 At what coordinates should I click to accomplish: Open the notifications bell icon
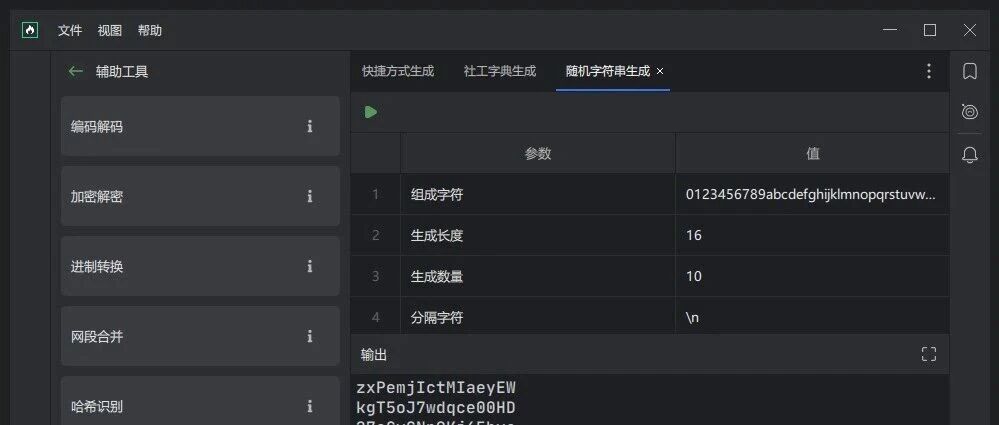click(970, 154)
